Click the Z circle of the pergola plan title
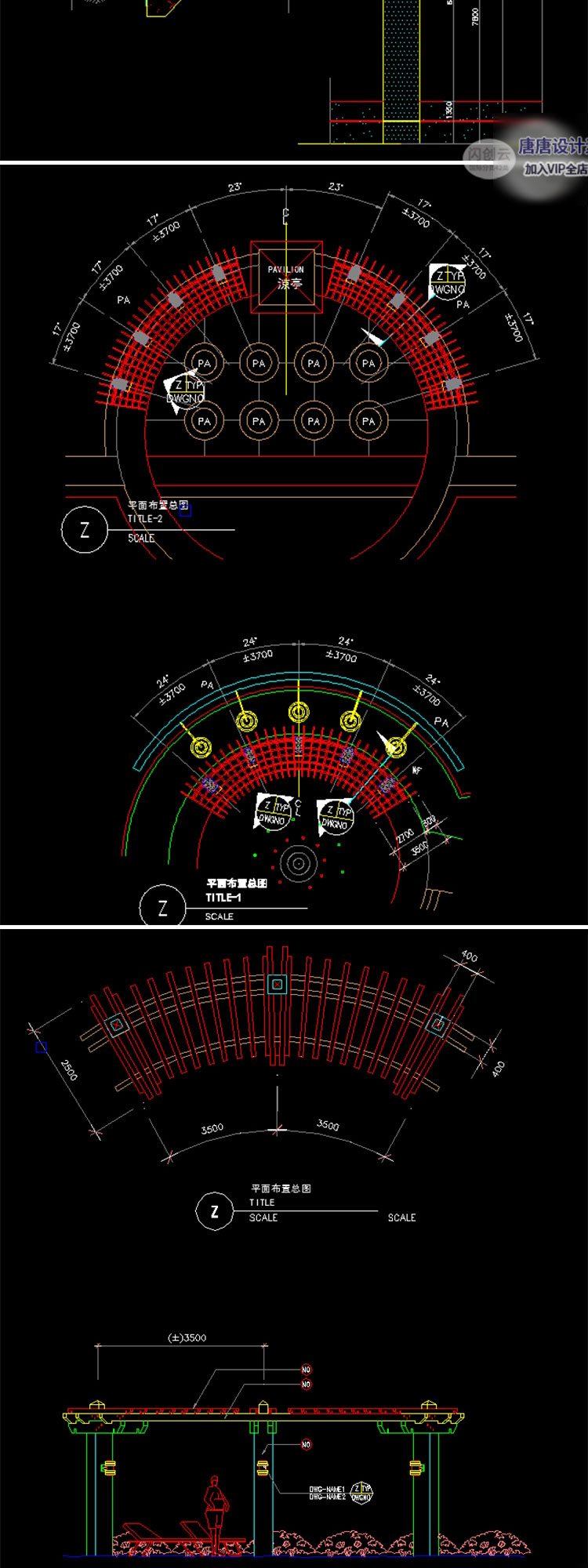The image size is (588, 1568). (x=215, y=1211)
